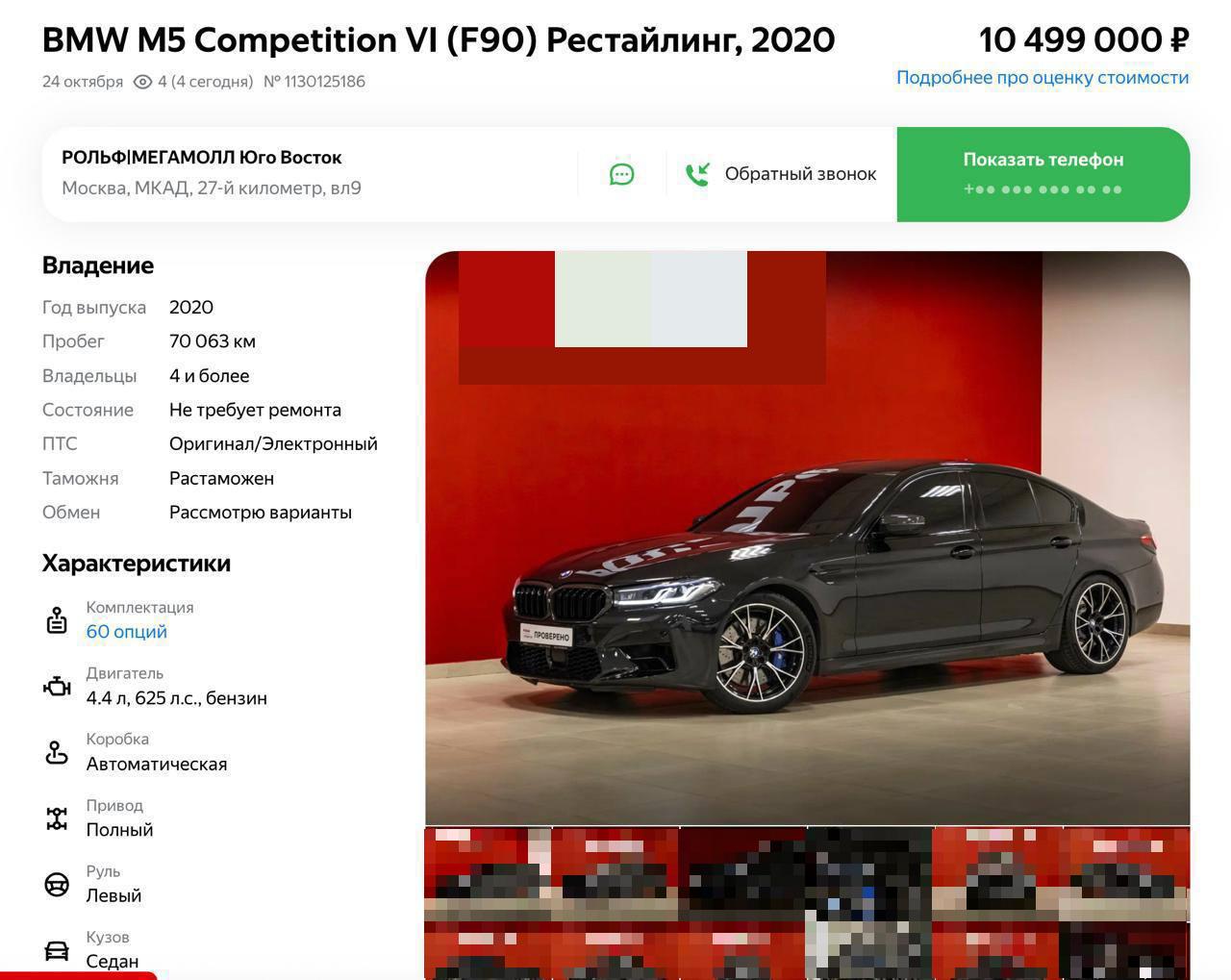Viewport: 1231px width, 980px height.
Task: Click the drivetrain icon beside Привод
Action: pos(57,818)
